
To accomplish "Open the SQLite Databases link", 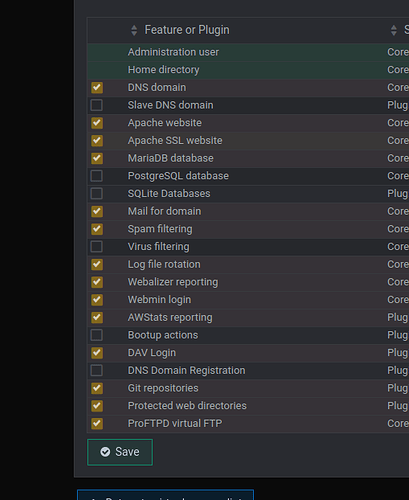I will [x=169, y=193].
